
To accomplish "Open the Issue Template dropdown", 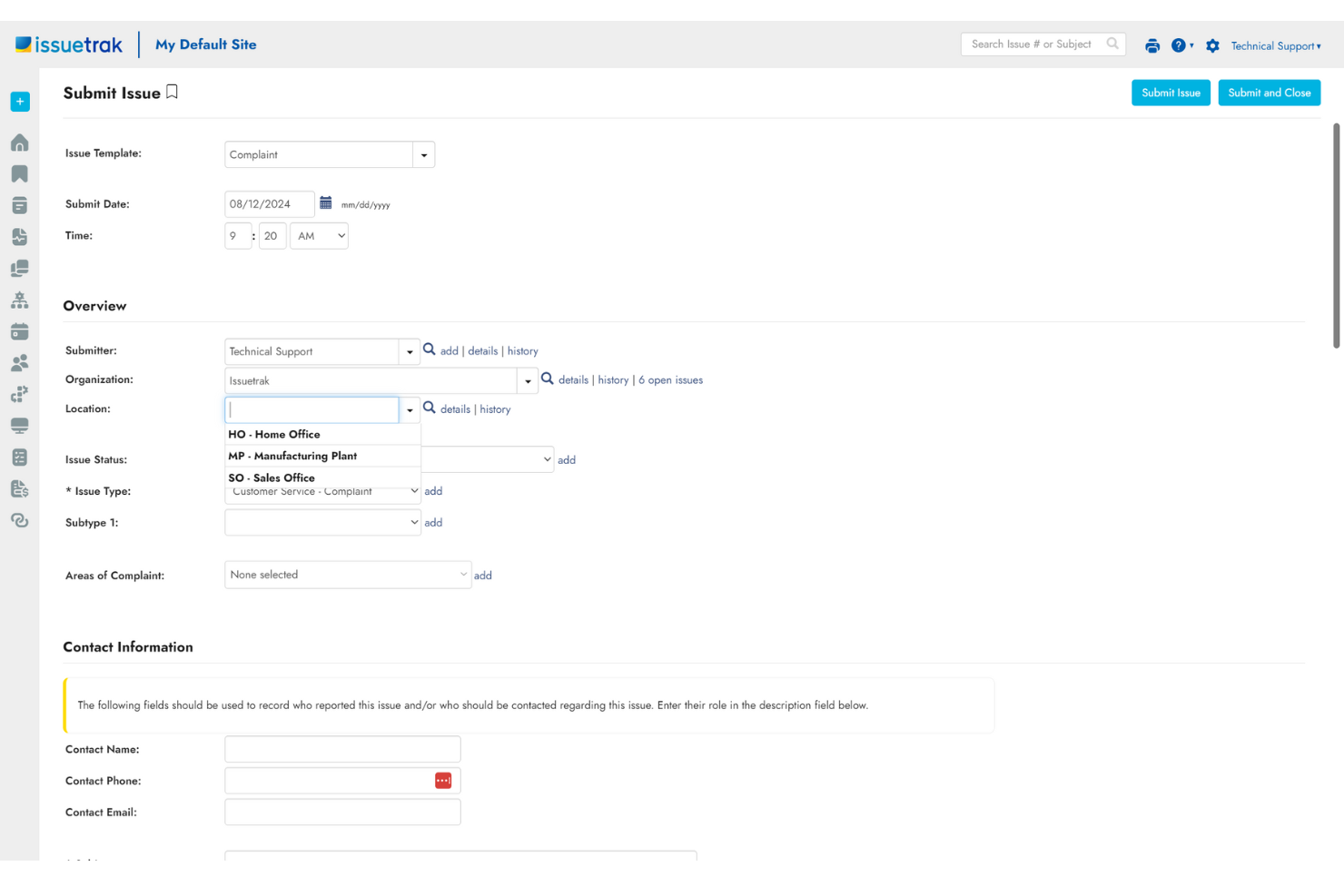I will 423,154.
